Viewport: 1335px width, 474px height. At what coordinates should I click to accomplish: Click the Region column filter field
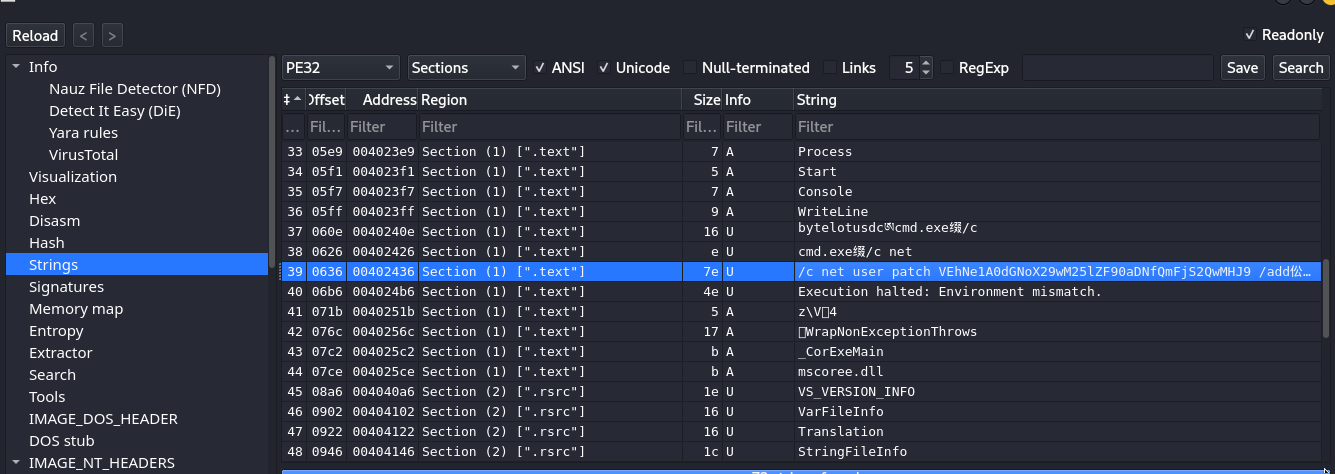[x=550, y=127]
